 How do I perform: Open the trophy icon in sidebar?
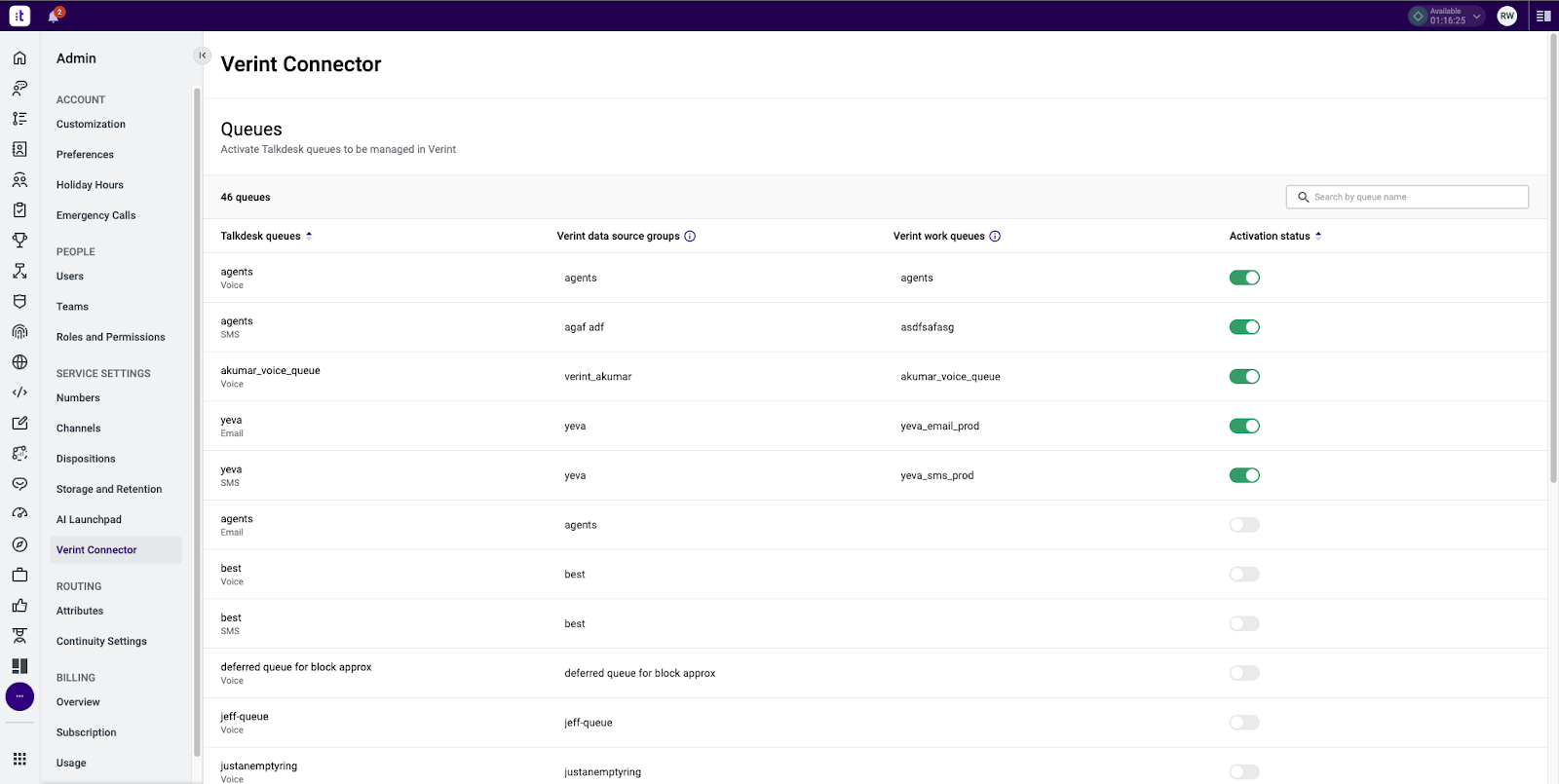19,241
